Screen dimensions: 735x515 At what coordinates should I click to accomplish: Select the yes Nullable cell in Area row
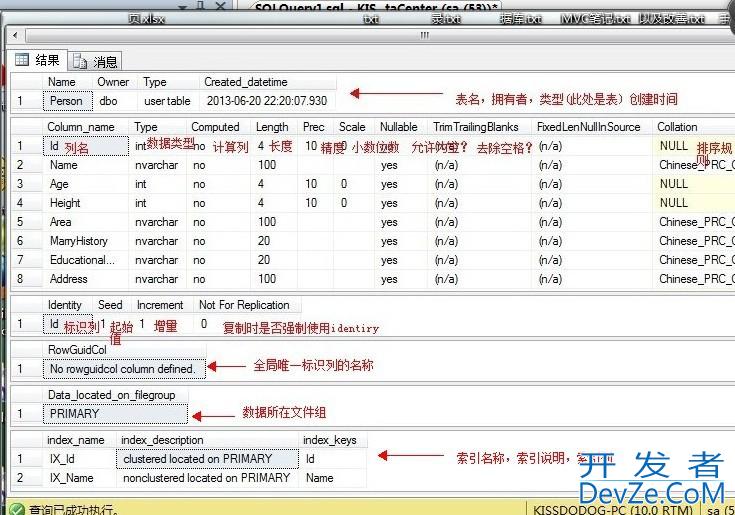point(401,222)
